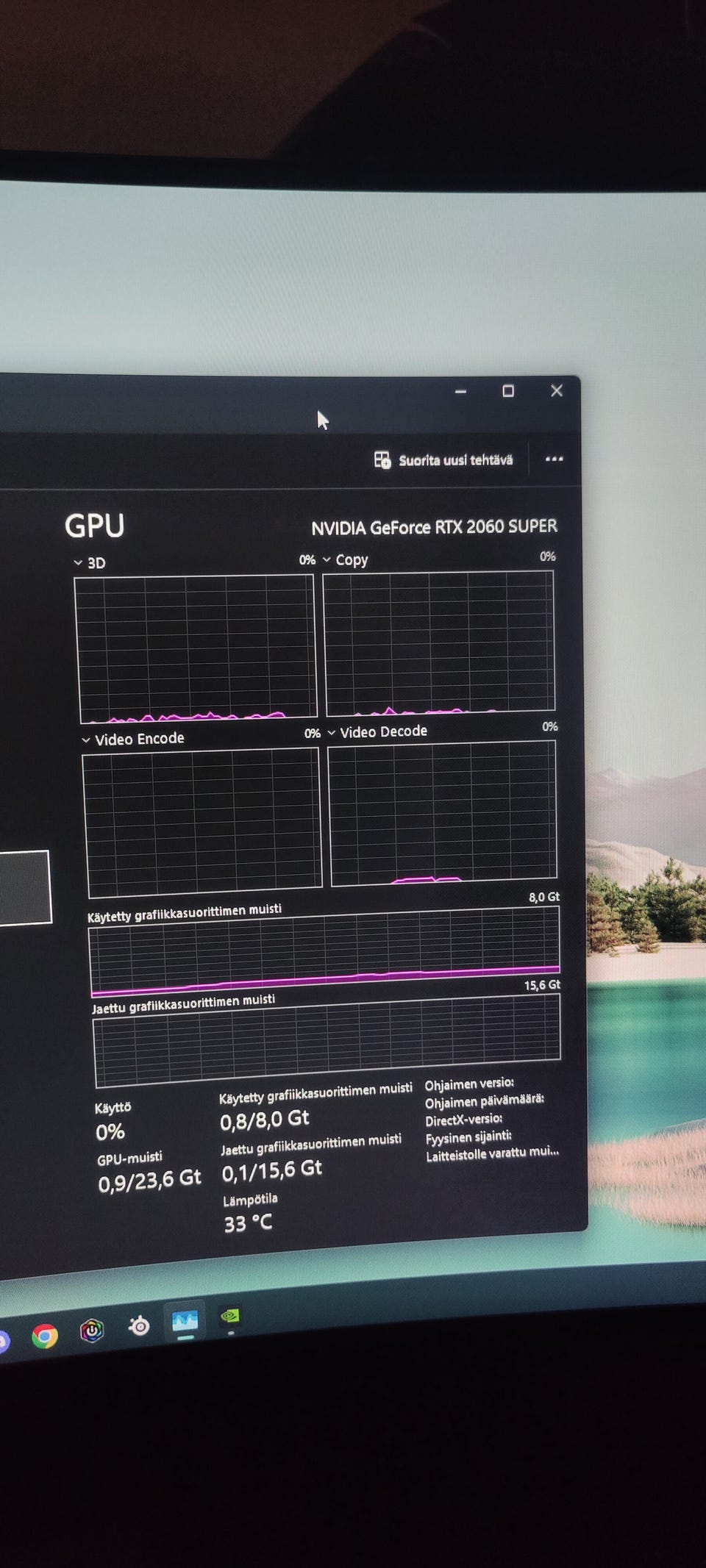This screenshot has width=706, height=1568.
Task: Click the Video Encode usage graph
Action: pyautogui.click(x=203, y=823)
